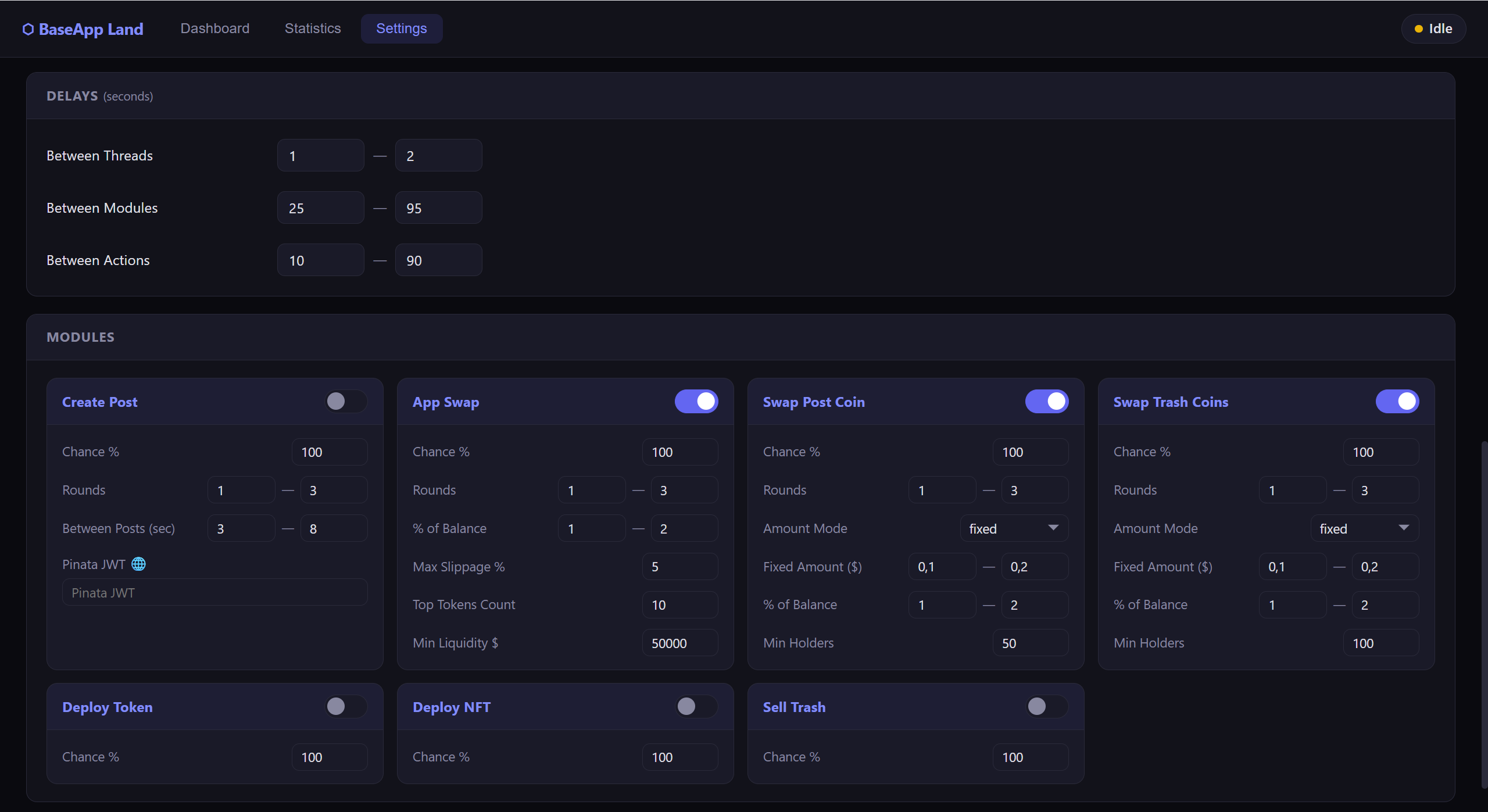Open the Dashboard tab
Image resolution: width=1488 pixels, height=812 pixels.
click(x=215, y=28)
